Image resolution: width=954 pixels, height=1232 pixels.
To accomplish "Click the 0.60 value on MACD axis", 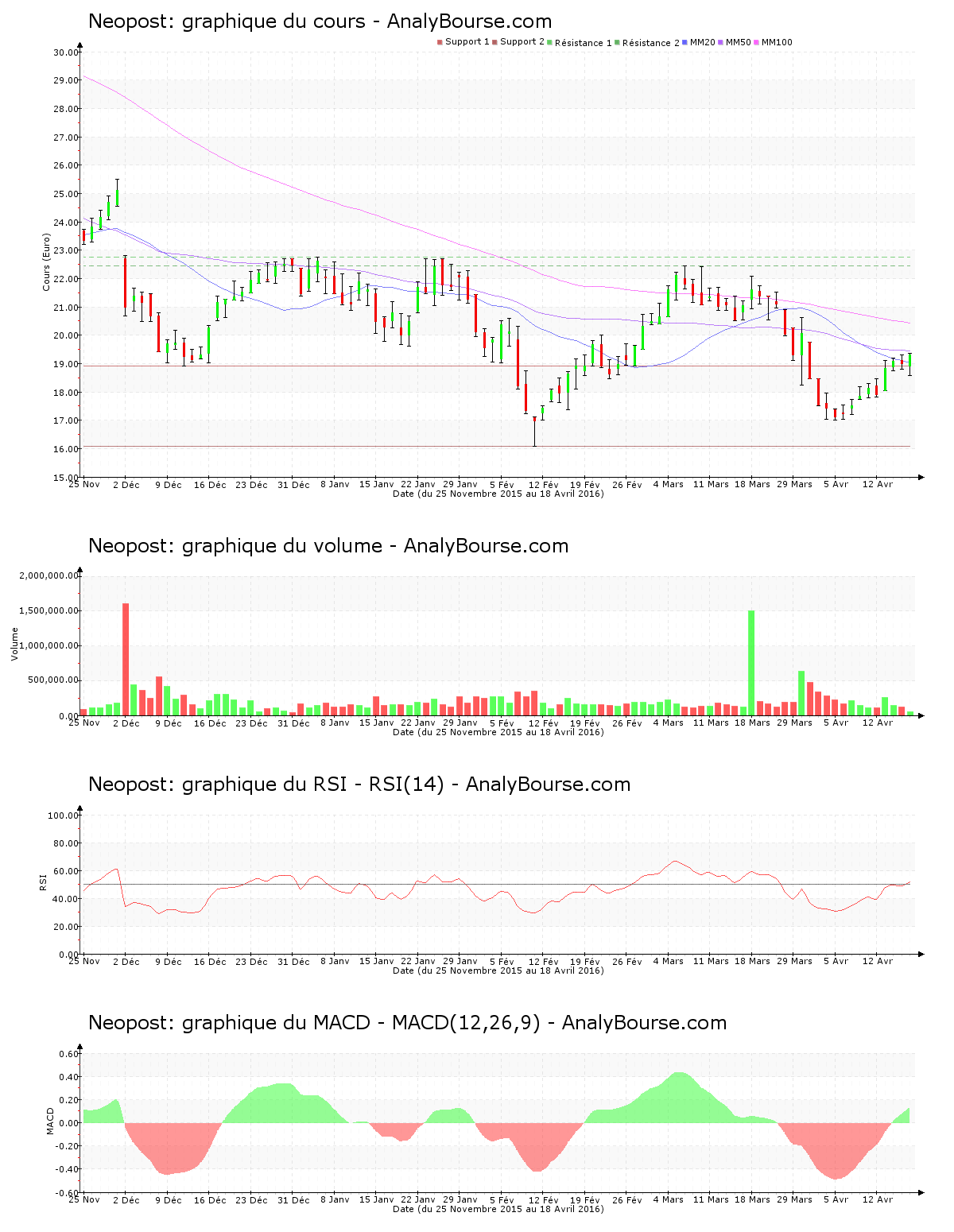I will [70, 1054].
